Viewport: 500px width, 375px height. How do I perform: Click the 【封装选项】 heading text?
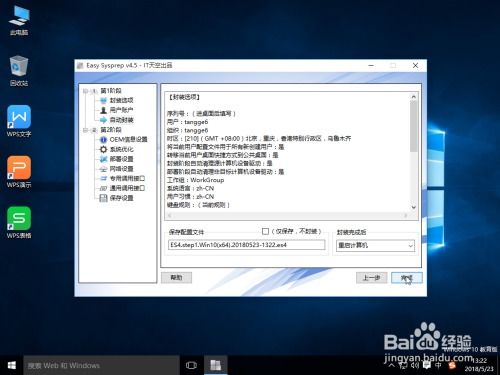click(x=184, y=97)
